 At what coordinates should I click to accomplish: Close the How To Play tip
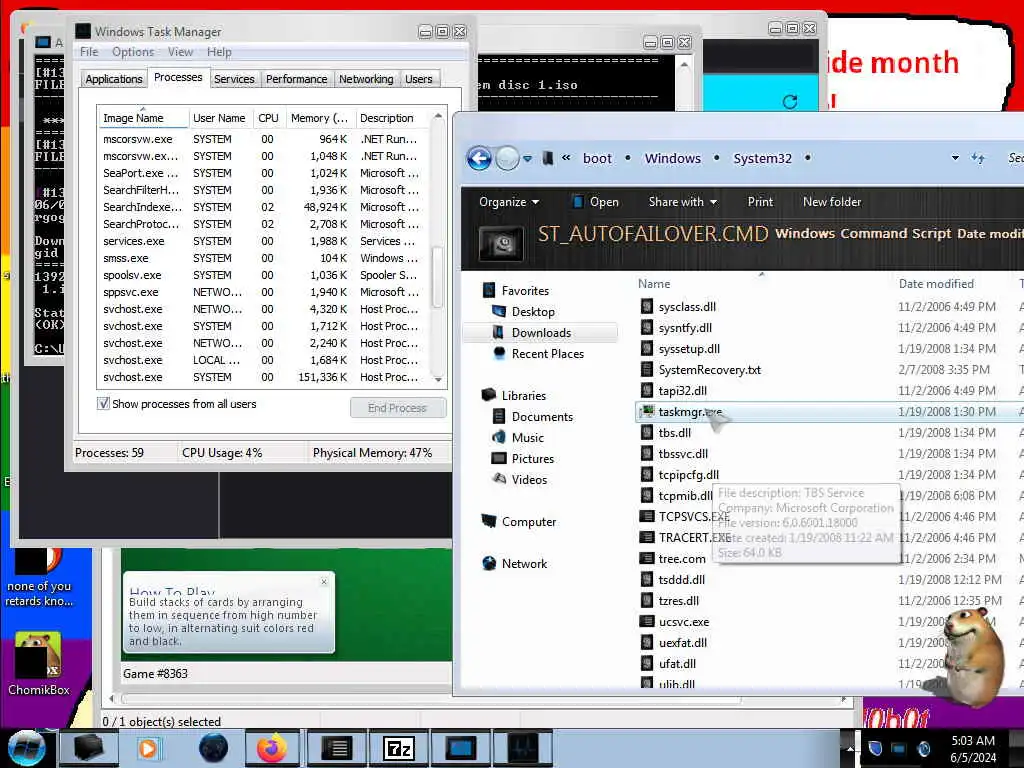pos(324,581)
